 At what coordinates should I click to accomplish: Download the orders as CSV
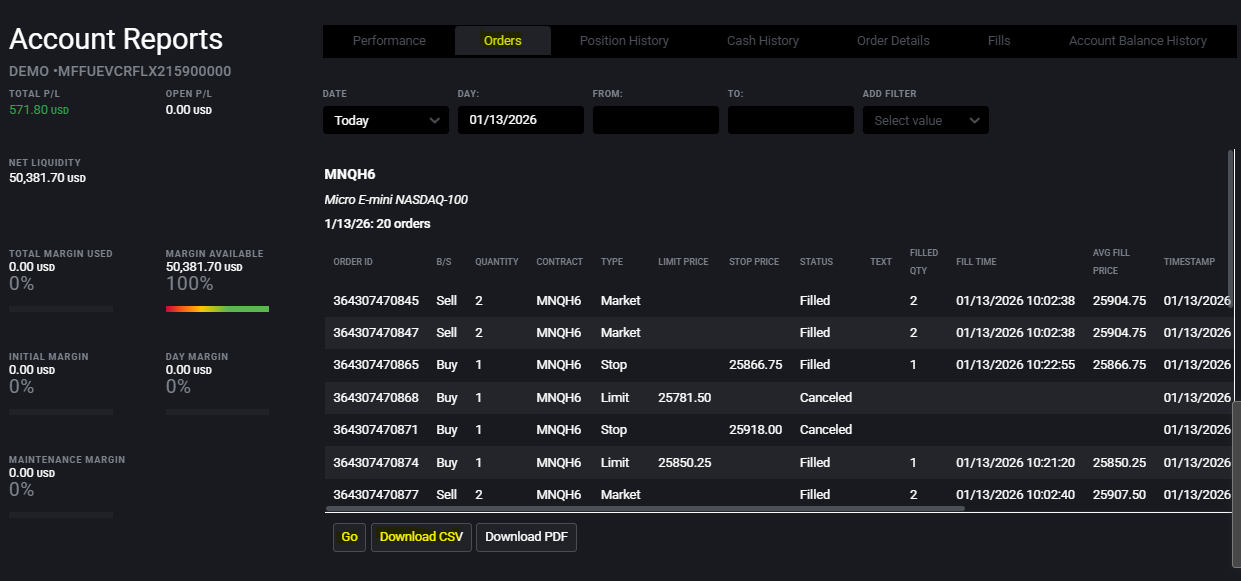point(421,537)
